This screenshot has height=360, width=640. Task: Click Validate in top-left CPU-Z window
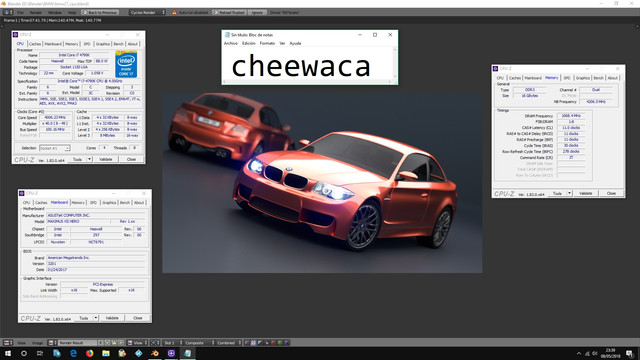(x=106, y=159)
